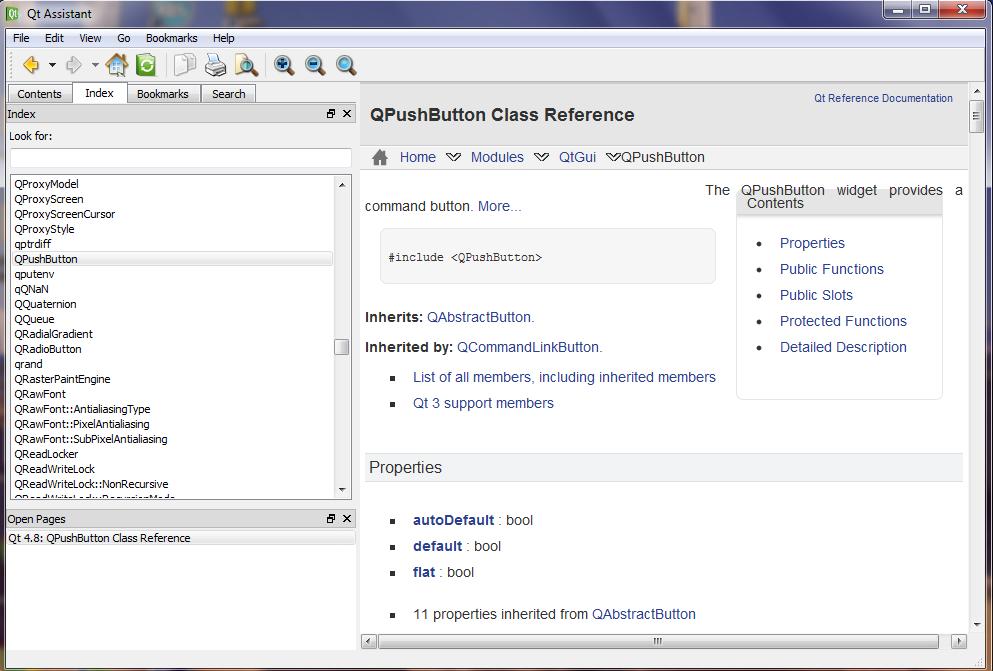Image resolution: width=993 pixels, height=671 pixels.
Task: Switch to the Bookmarks tab
Action: coord(163,94)
